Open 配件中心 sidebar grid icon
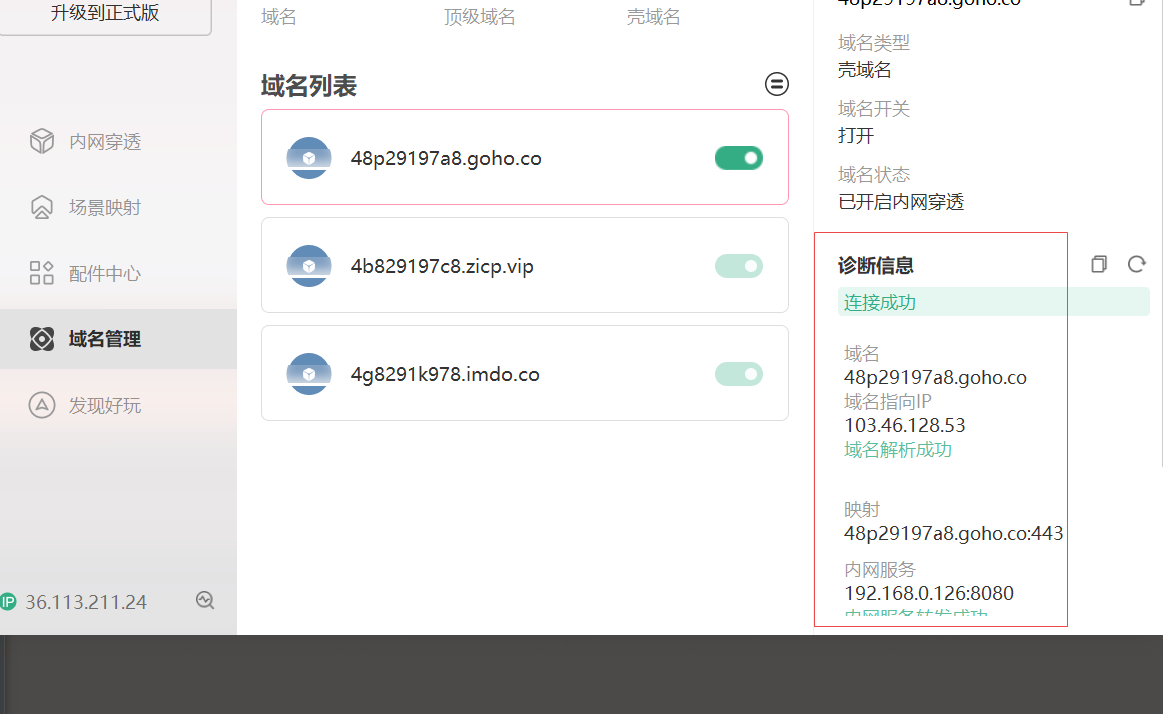The image size is (1163, 714). pos(42,273)
